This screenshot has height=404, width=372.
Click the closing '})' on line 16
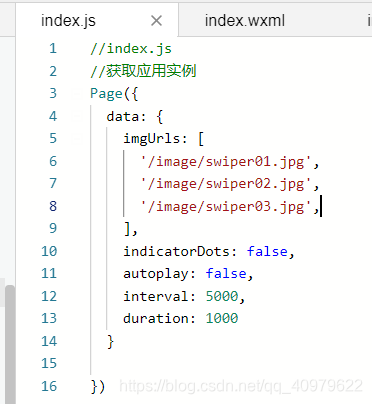(x=98, y=387)
